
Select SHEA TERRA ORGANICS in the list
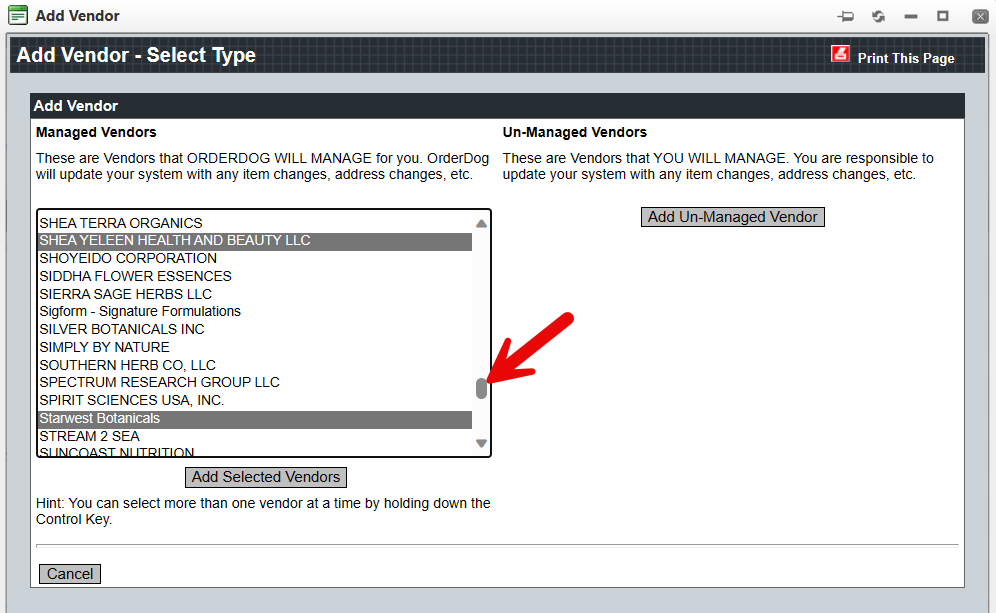(255, 223)
